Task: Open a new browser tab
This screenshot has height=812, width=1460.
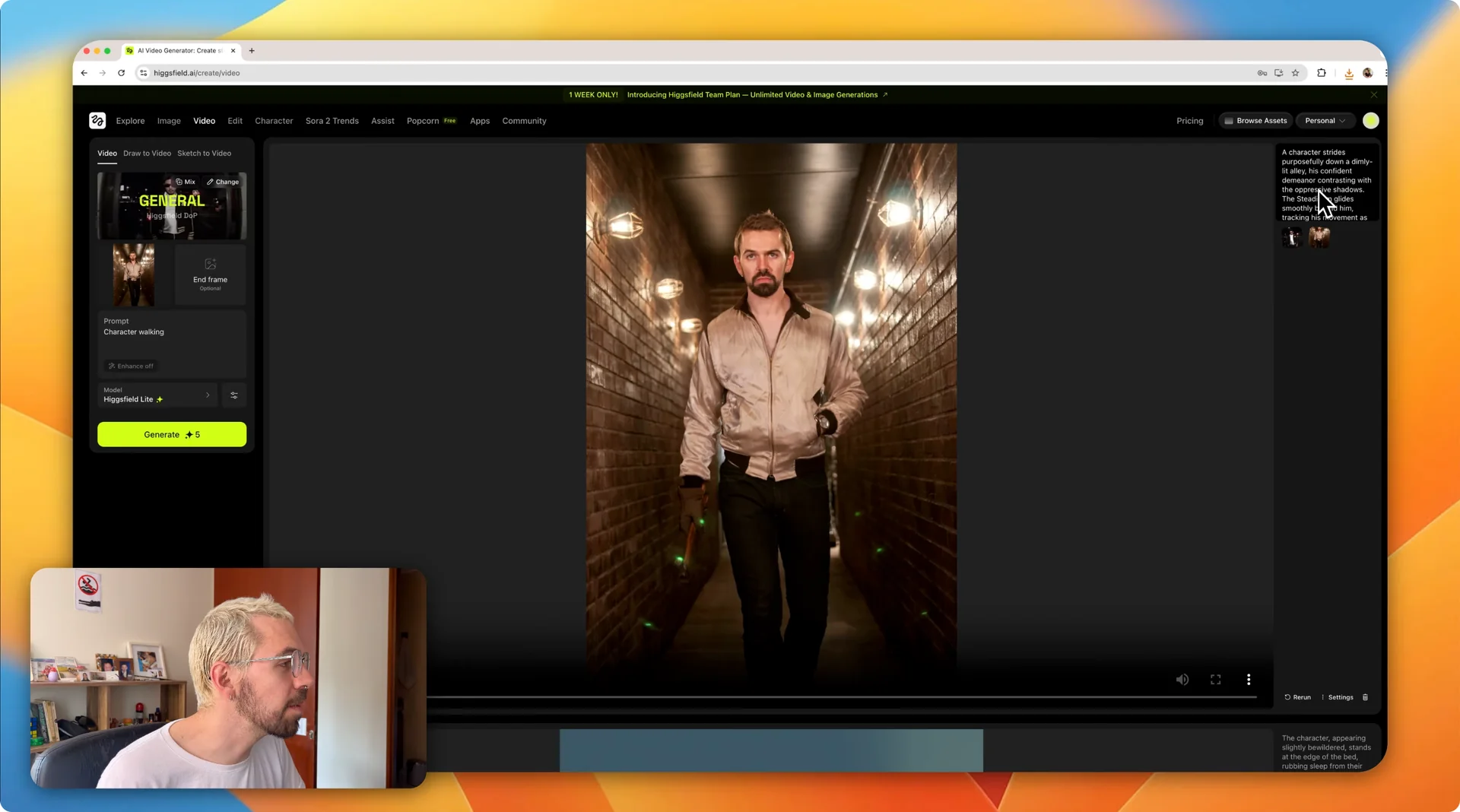Action: coord(252,51)
